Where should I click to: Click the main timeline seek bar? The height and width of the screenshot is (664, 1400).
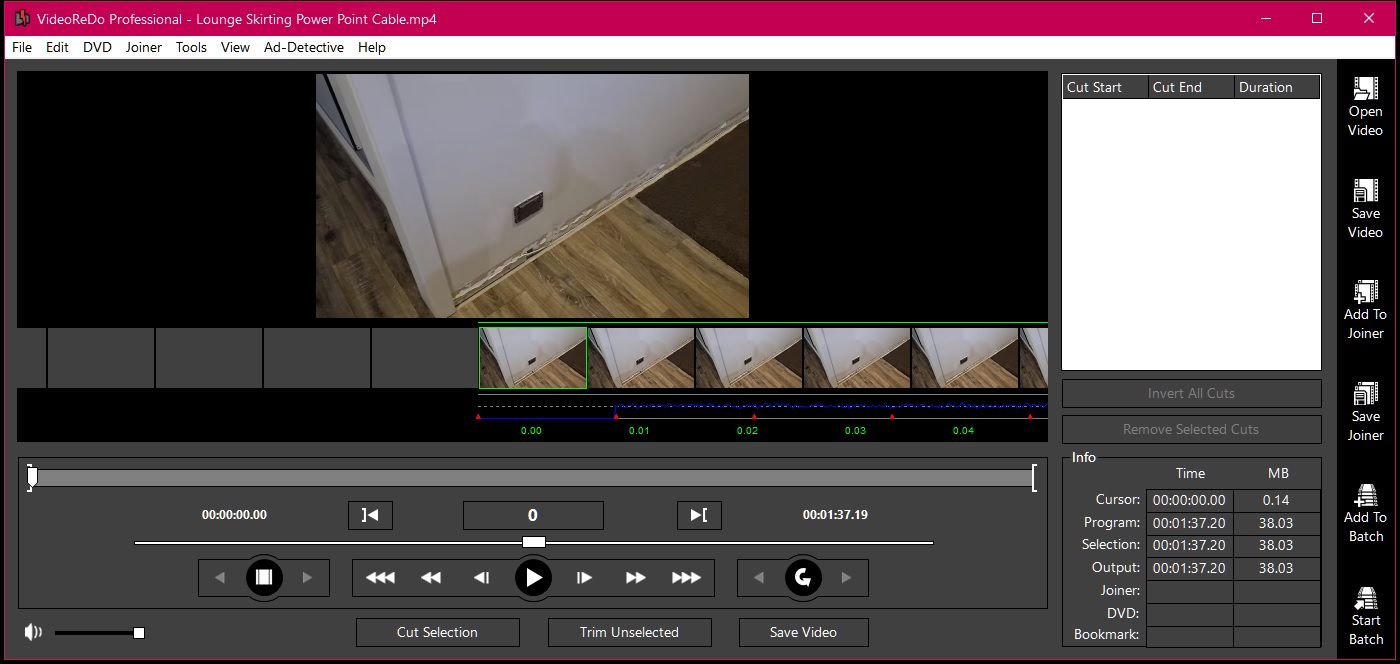click(533, 478)
